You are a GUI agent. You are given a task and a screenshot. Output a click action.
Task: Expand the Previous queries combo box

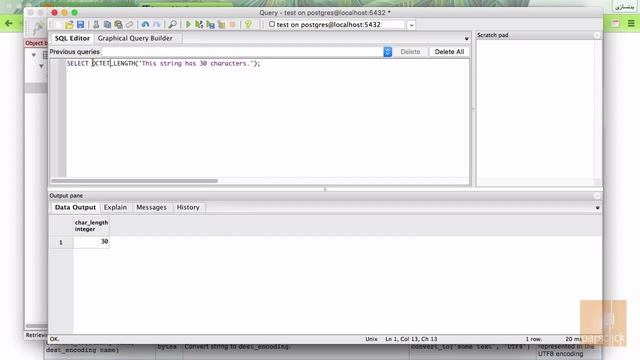click(387, 52)
